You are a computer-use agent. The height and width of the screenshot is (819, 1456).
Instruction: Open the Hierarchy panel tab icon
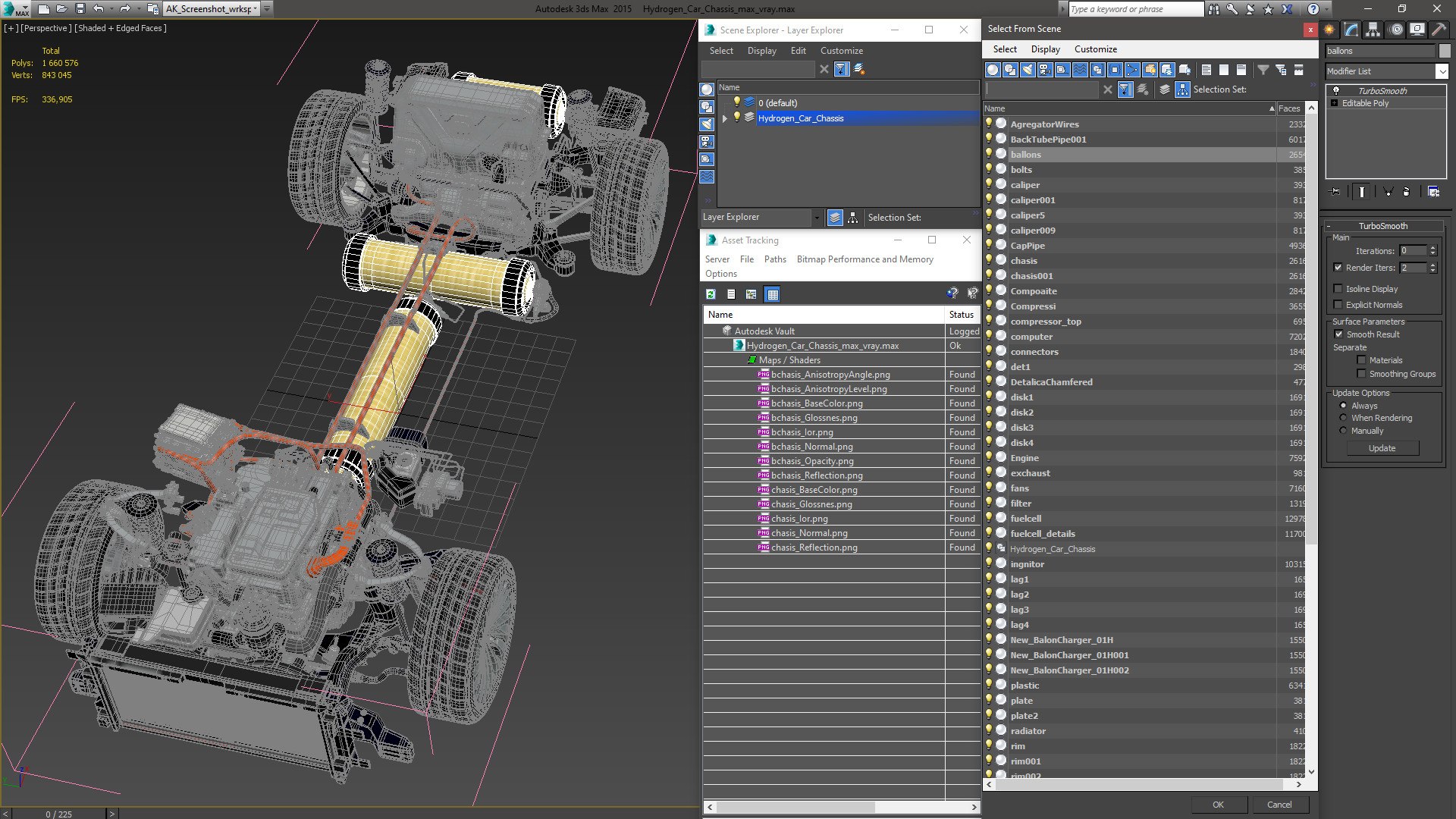(x=1373, y=30)
